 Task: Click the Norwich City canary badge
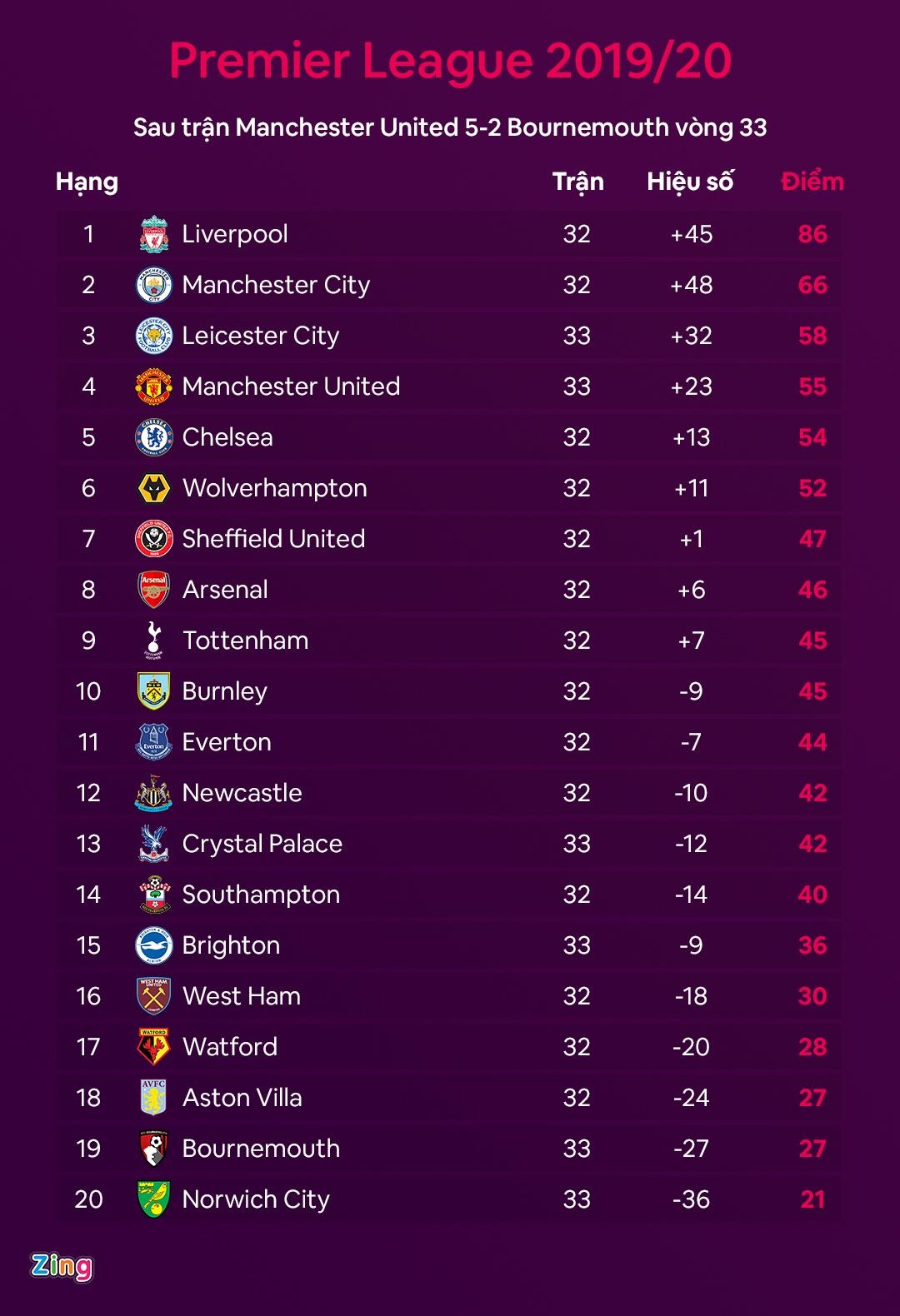pyautogui.click(x=154, y=1199)
